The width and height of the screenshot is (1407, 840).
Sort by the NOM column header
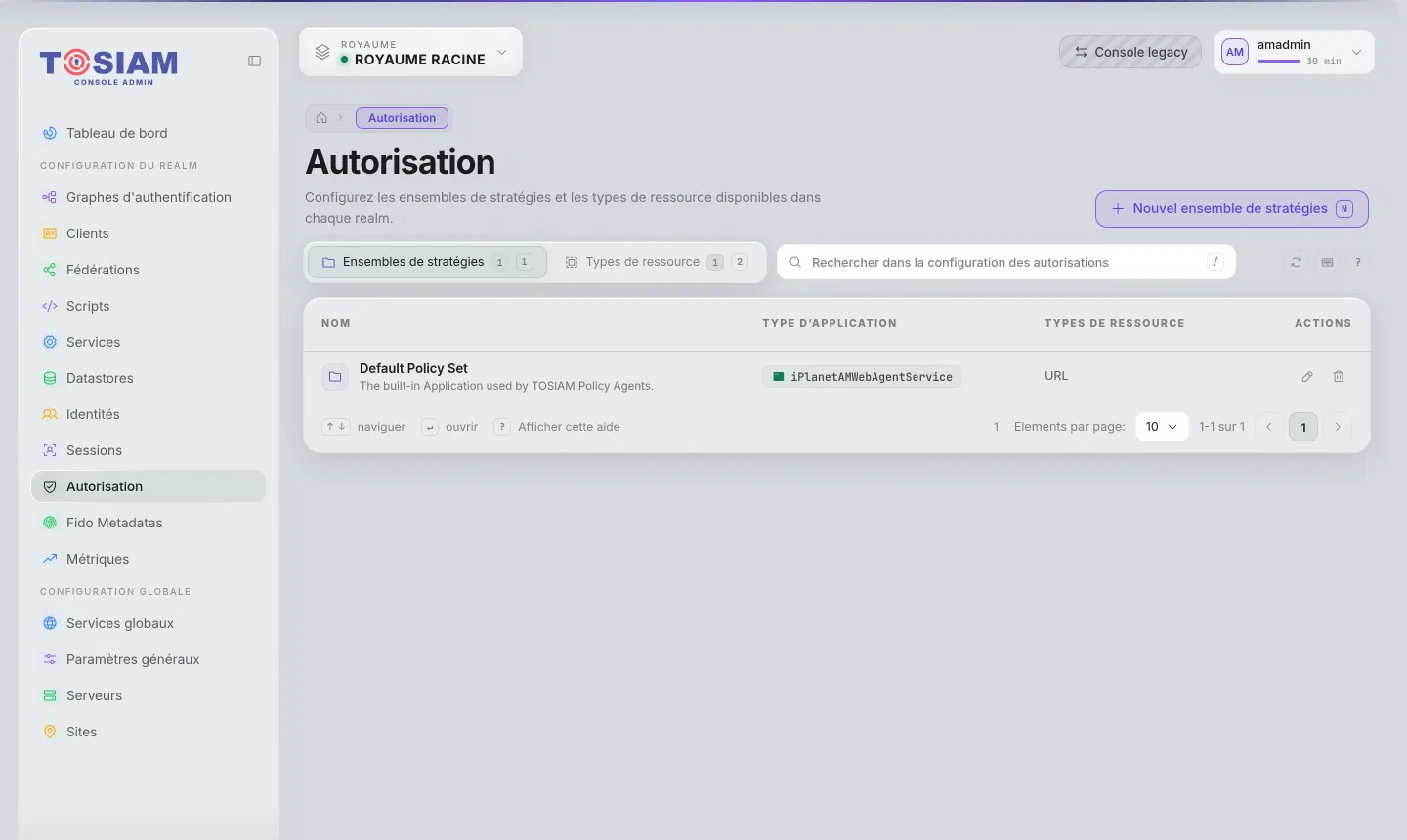click(335, 323)
